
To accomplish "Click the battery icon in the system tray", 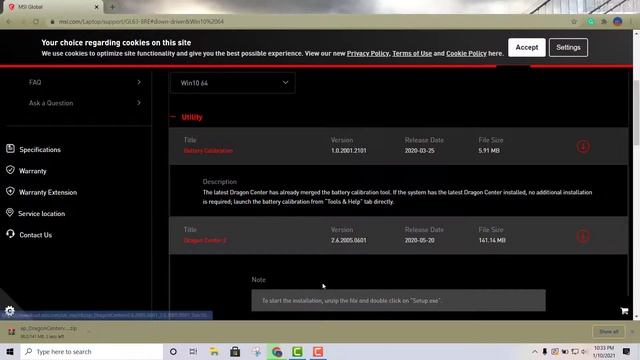I will tap(565, 351).
